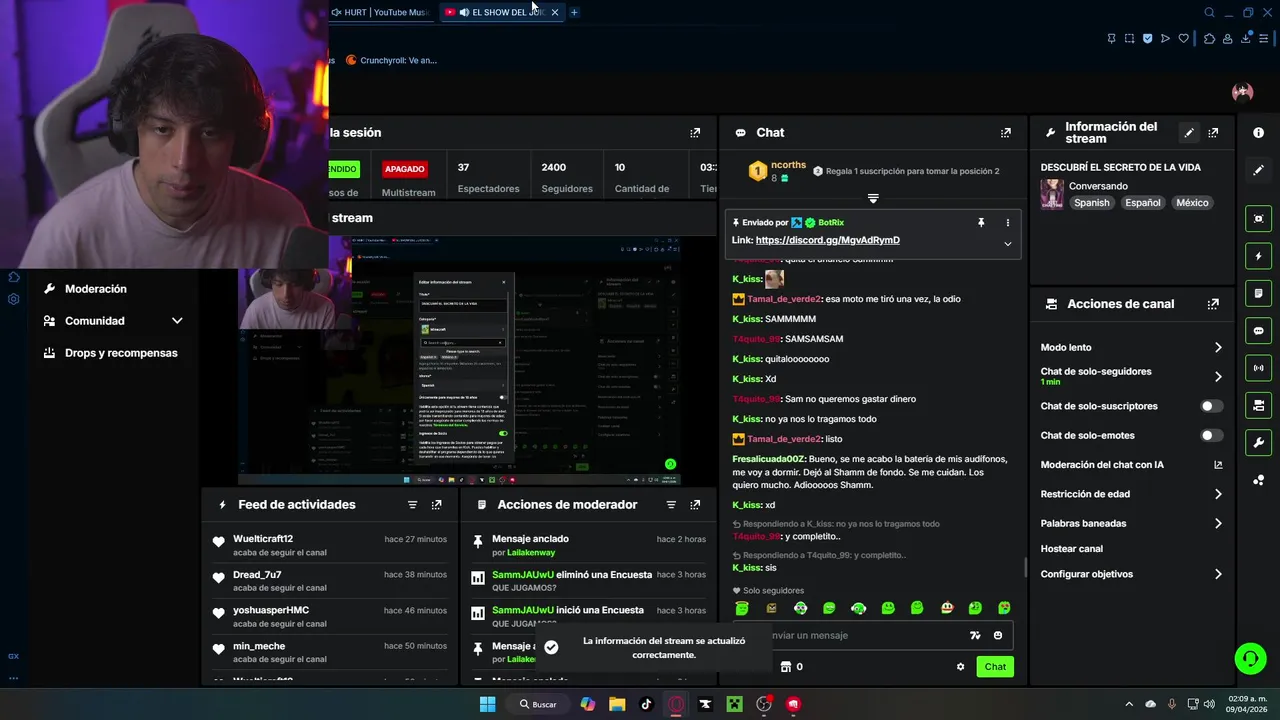1280x720 pixels.
Task: Click the info icon in right sidebar
Action: 1259,132
